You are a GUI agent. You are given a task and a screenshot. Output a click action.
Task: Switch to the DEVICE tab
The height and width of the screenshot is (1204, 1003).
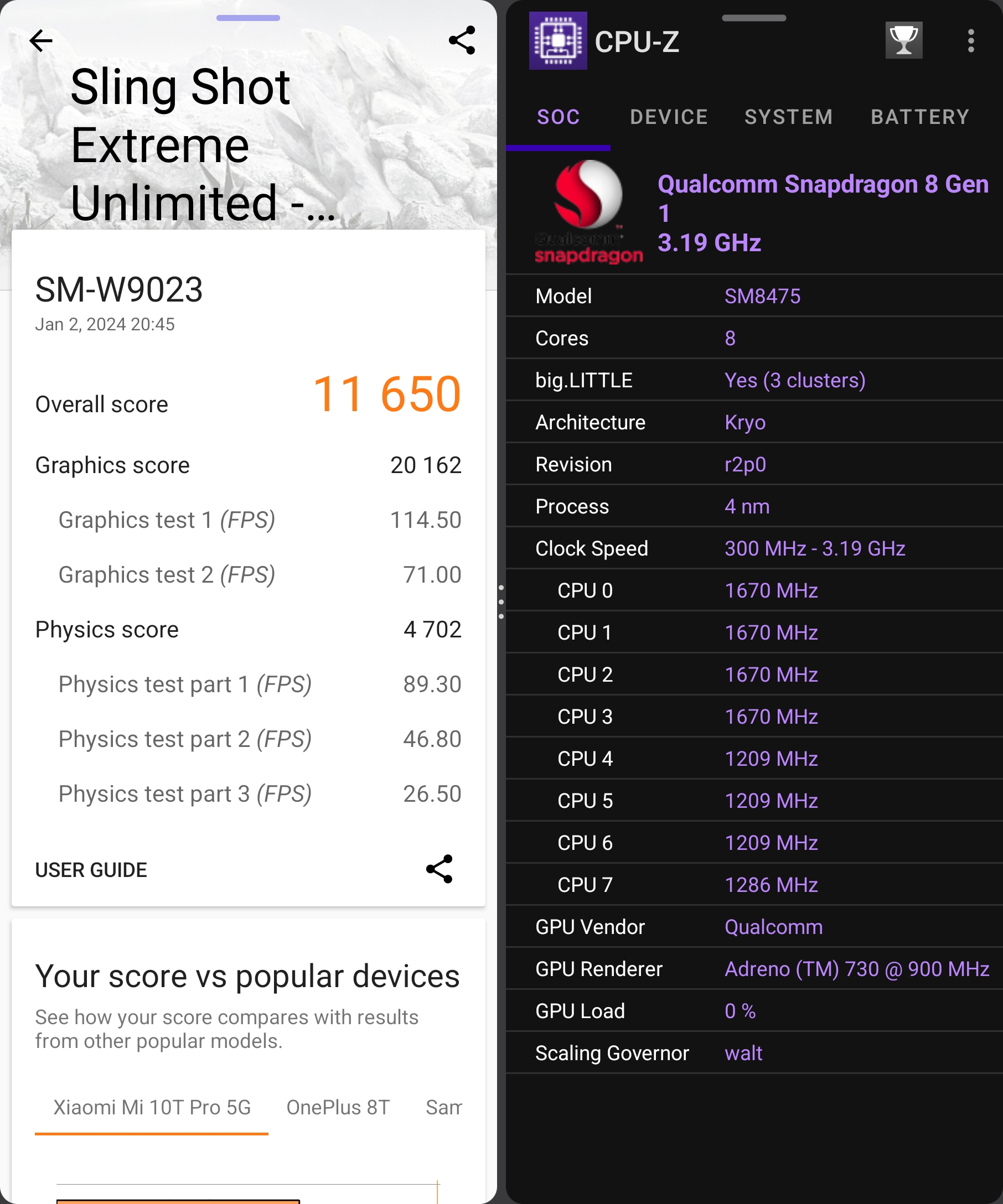(669, 117)
